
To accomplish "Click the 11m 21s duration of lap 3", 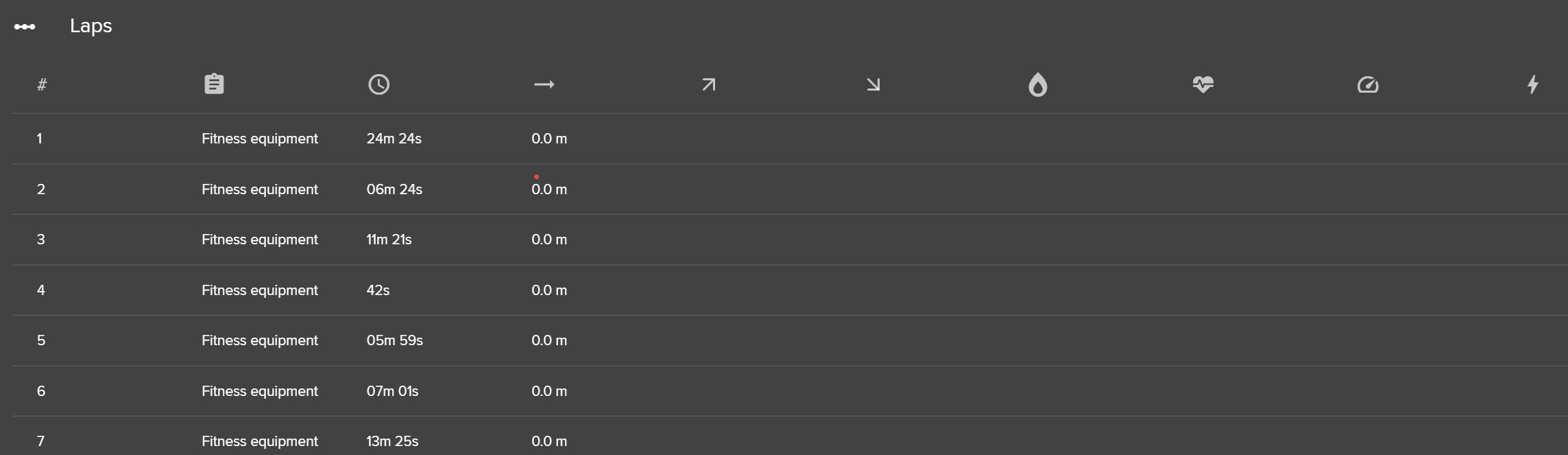I will [x=389, y=240].
